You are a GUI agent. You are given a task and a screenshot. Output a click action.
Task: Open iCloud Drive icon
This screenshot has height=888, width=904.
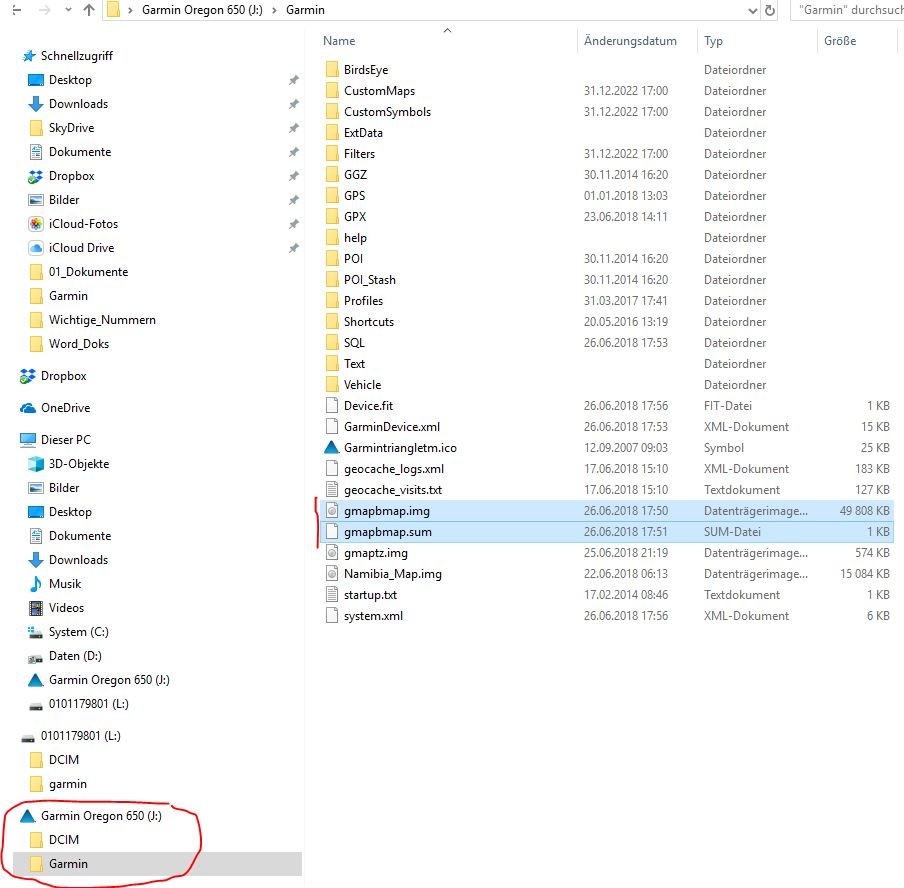click(36, 248)
